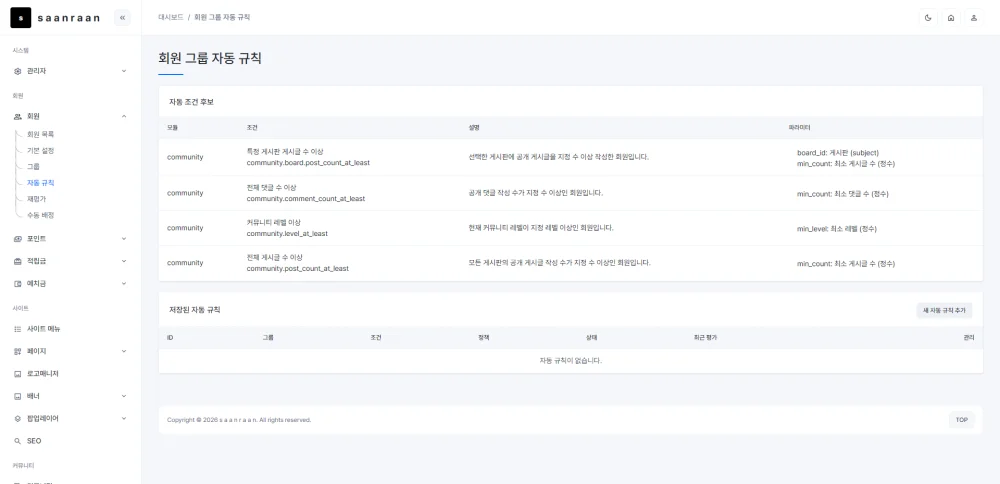The height and width of the screenshot is (484, 1000).
Task: Expand the 적립금 menu chevron
Action: click(x=124, y=261)
